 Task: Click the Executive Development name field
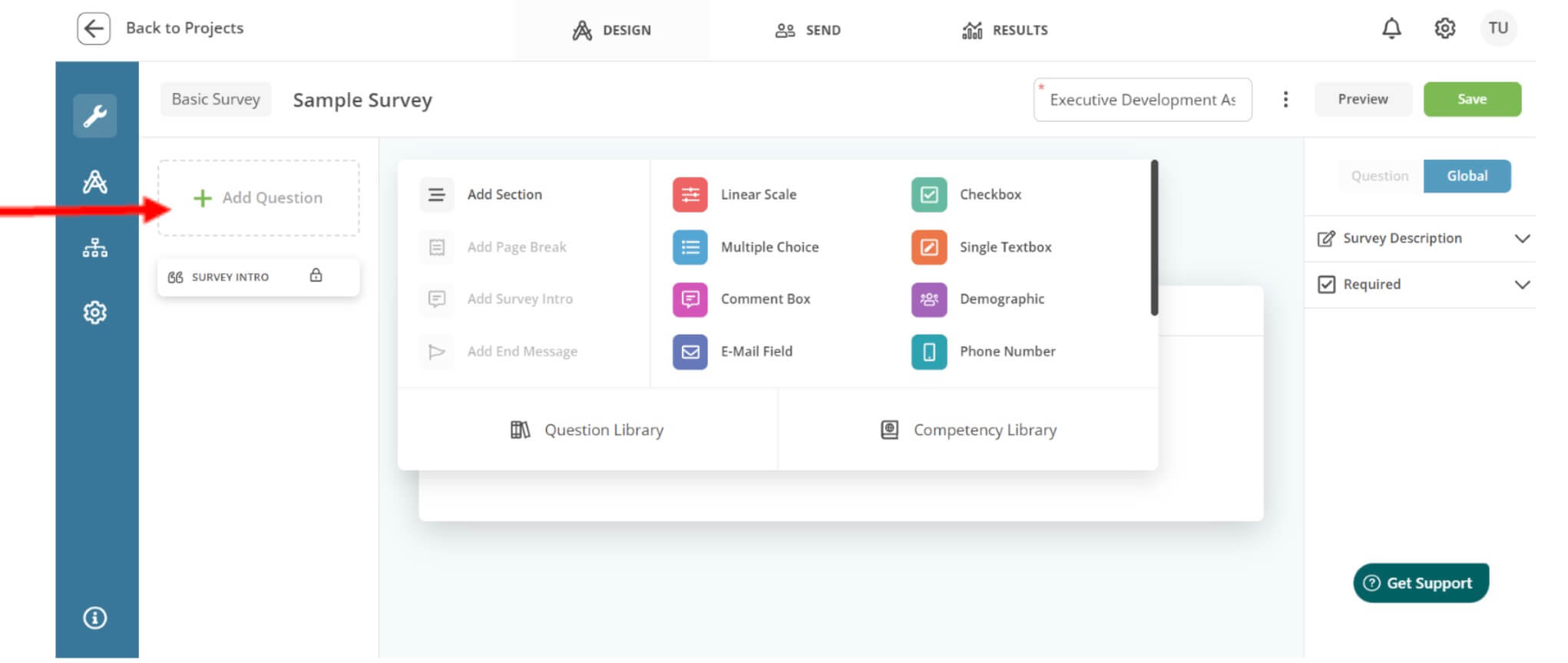pyautogui.click(x=1143, y=100)
